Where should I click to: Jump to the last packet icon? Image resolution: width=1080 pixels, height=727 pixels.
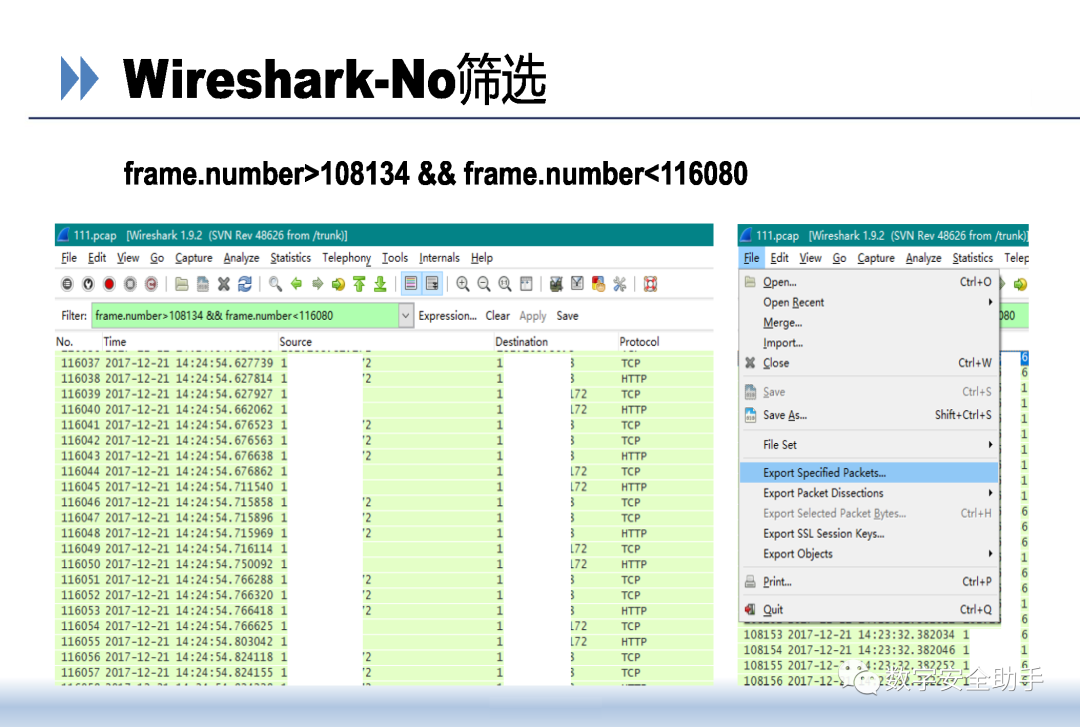coord(380,284)
